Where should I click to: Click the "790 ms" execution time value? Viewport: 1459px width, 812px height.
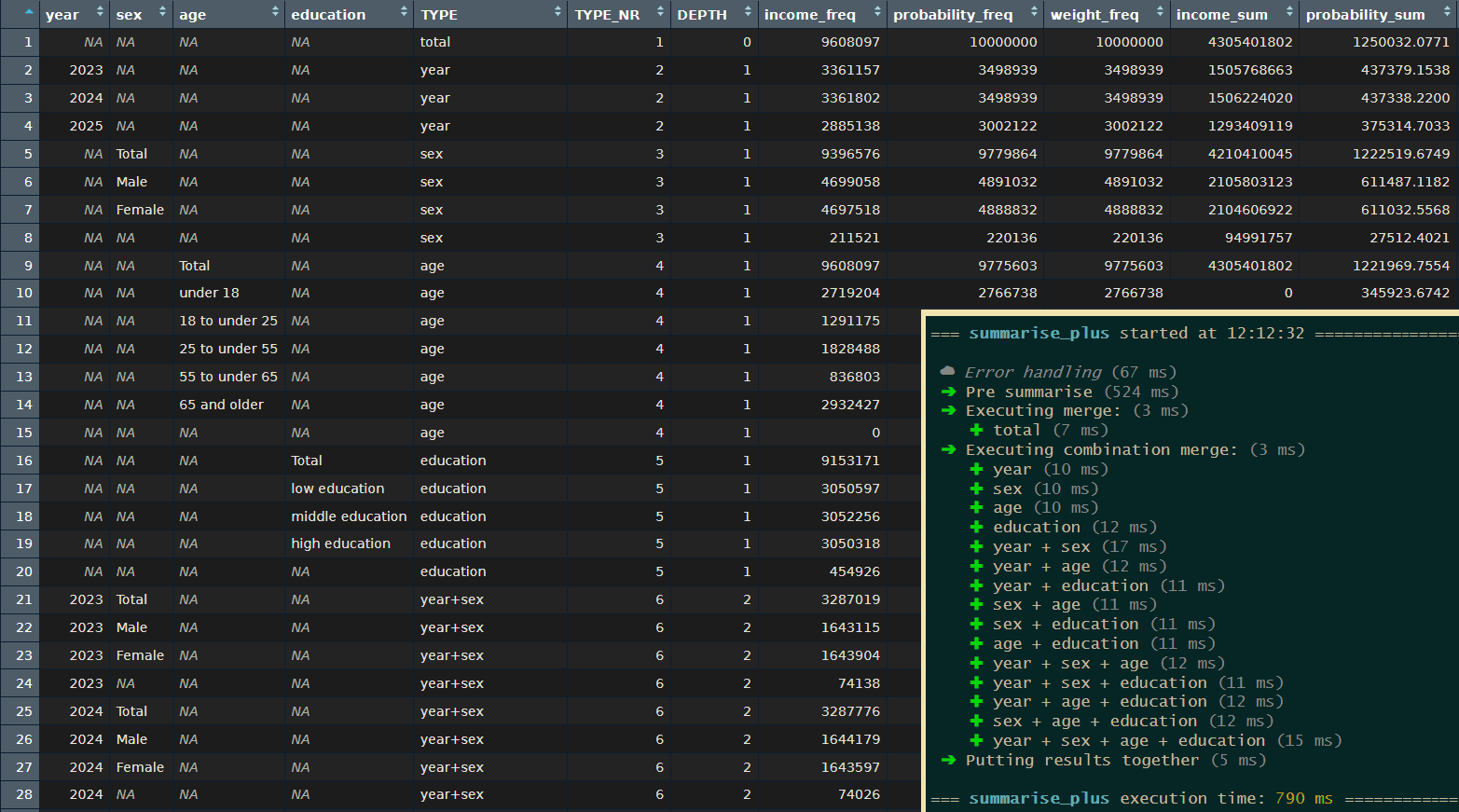tap(1303, 798)
